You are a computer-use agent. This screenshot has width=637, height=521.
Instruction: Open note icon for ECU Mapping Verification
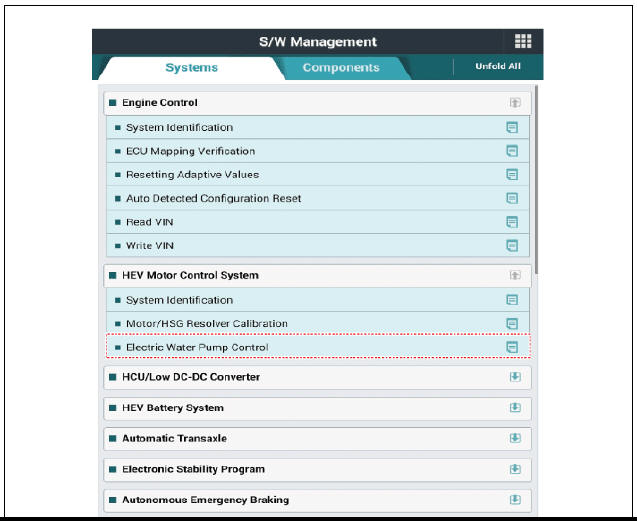[x=512, y=151]
